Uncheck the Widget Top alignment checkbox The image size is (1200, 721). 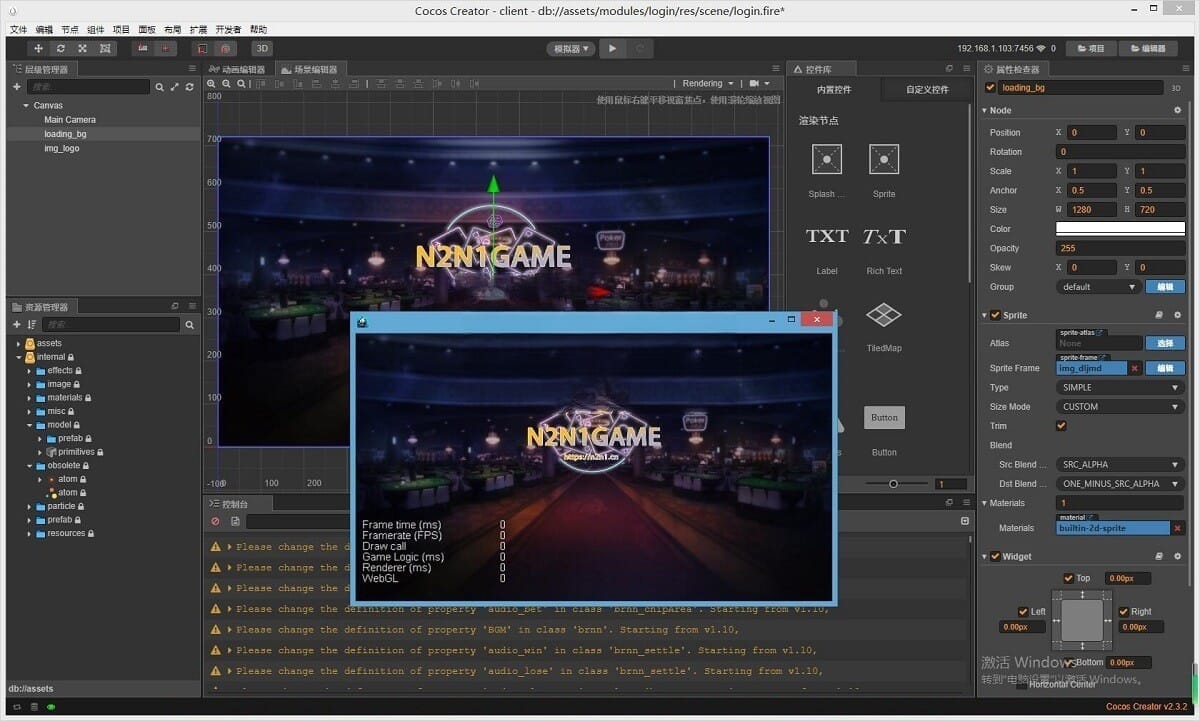1069,578
